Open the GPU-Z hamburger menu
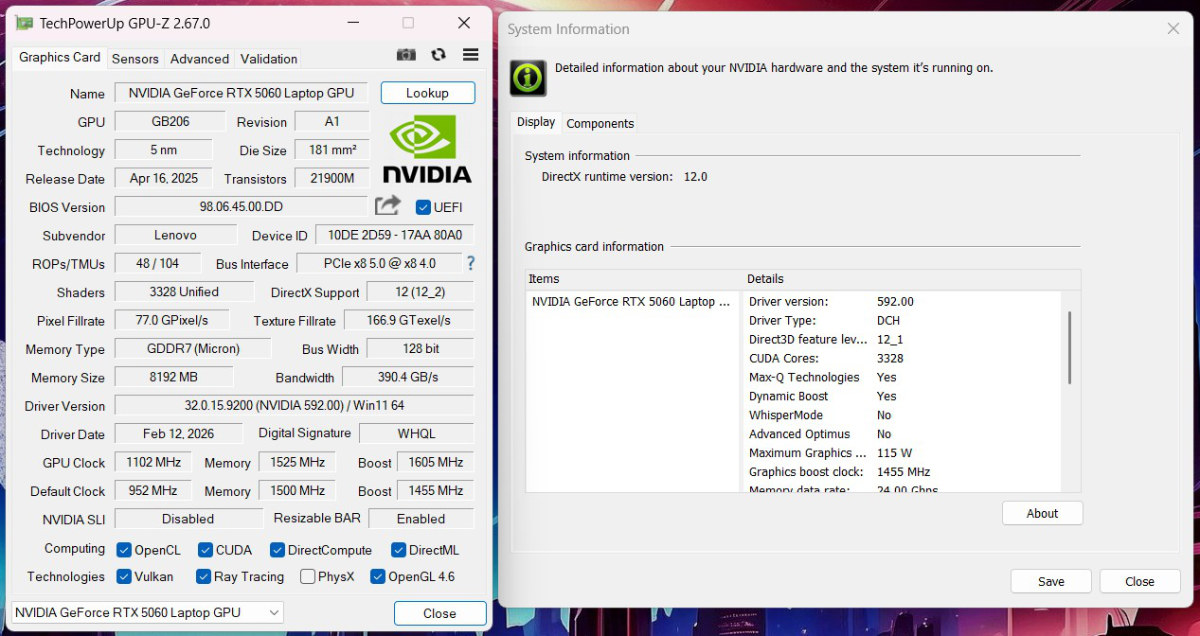1200x636 pixels. [470, 55]
